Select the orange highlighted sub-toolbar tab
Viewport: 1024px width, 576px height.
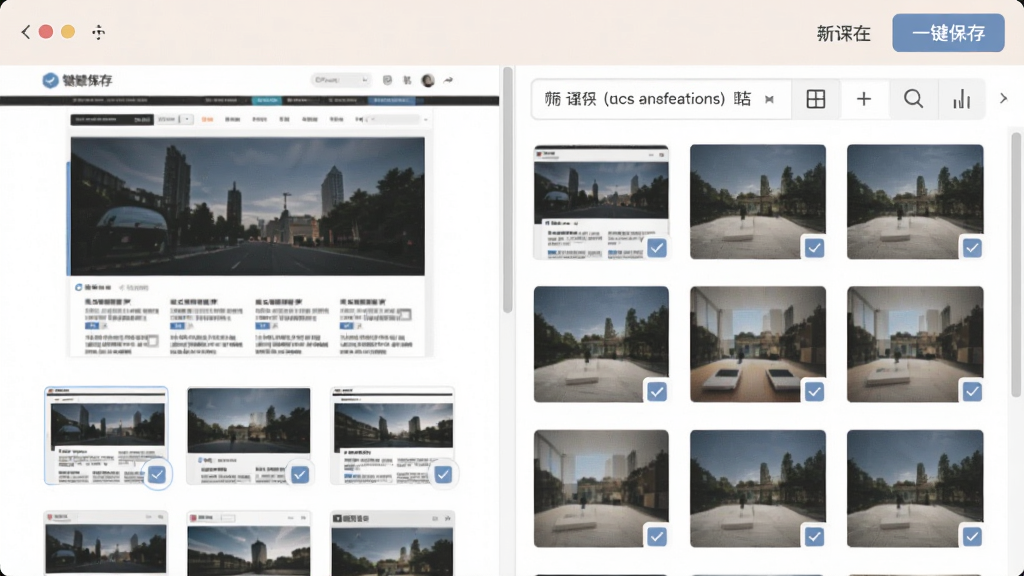coord(207,120)
